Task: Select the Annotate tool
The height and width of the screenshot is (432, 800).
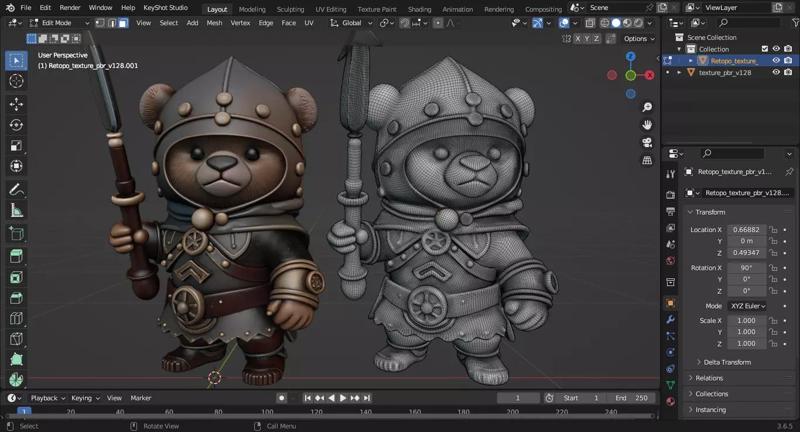Action: 16,190
